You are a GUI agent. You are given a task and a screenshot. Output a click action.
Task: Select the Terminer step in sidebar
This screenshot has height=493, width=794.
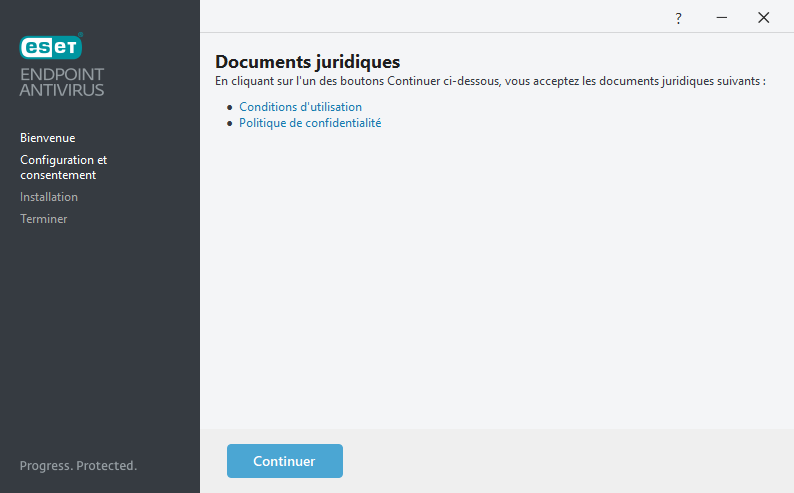[x=44, y=219]
